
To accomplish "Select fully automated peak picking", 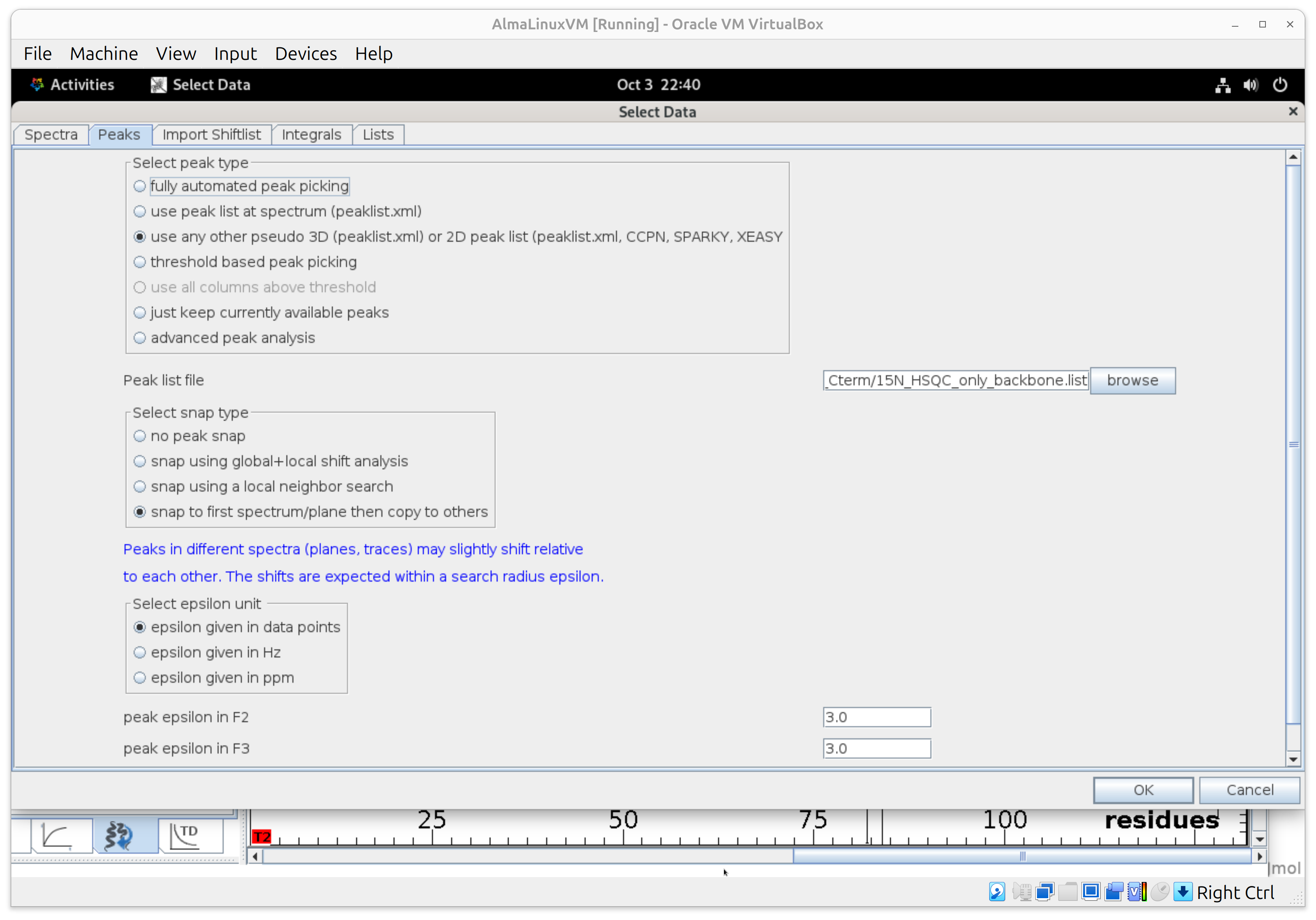I will [x=140, y=186].
